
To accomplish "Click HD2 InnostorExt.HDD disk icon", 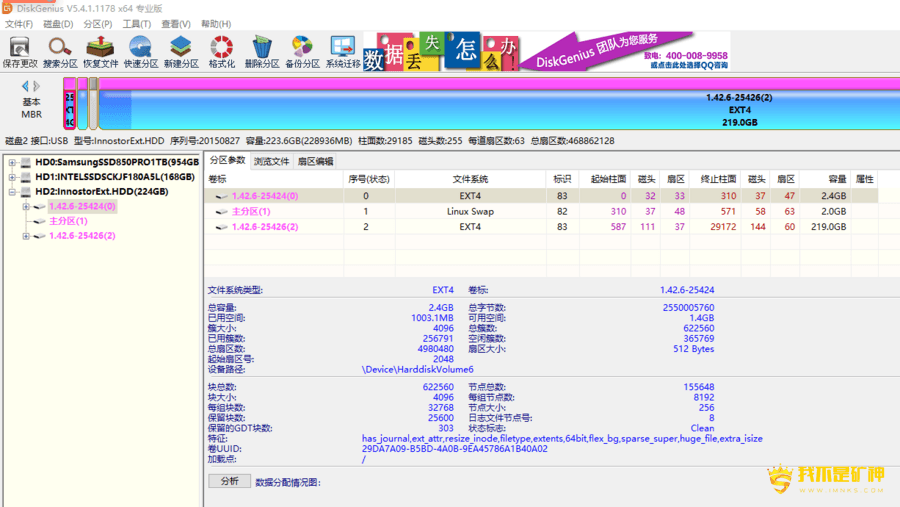I will pos(26,192).
